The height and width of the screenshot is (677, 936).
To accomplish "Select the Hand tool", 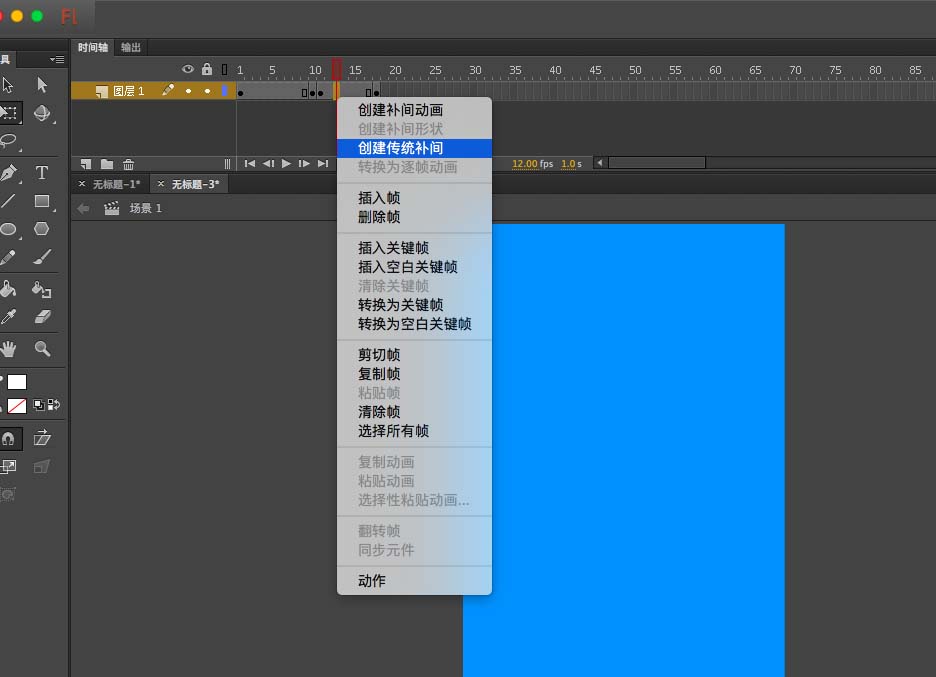I will [x=8, y=349].
